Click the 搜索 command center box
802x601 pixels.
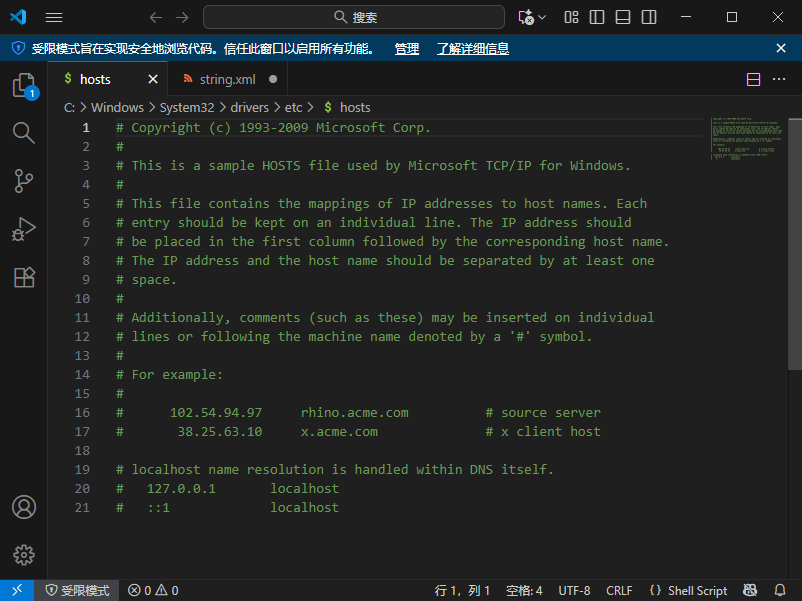tap(354, 17)
